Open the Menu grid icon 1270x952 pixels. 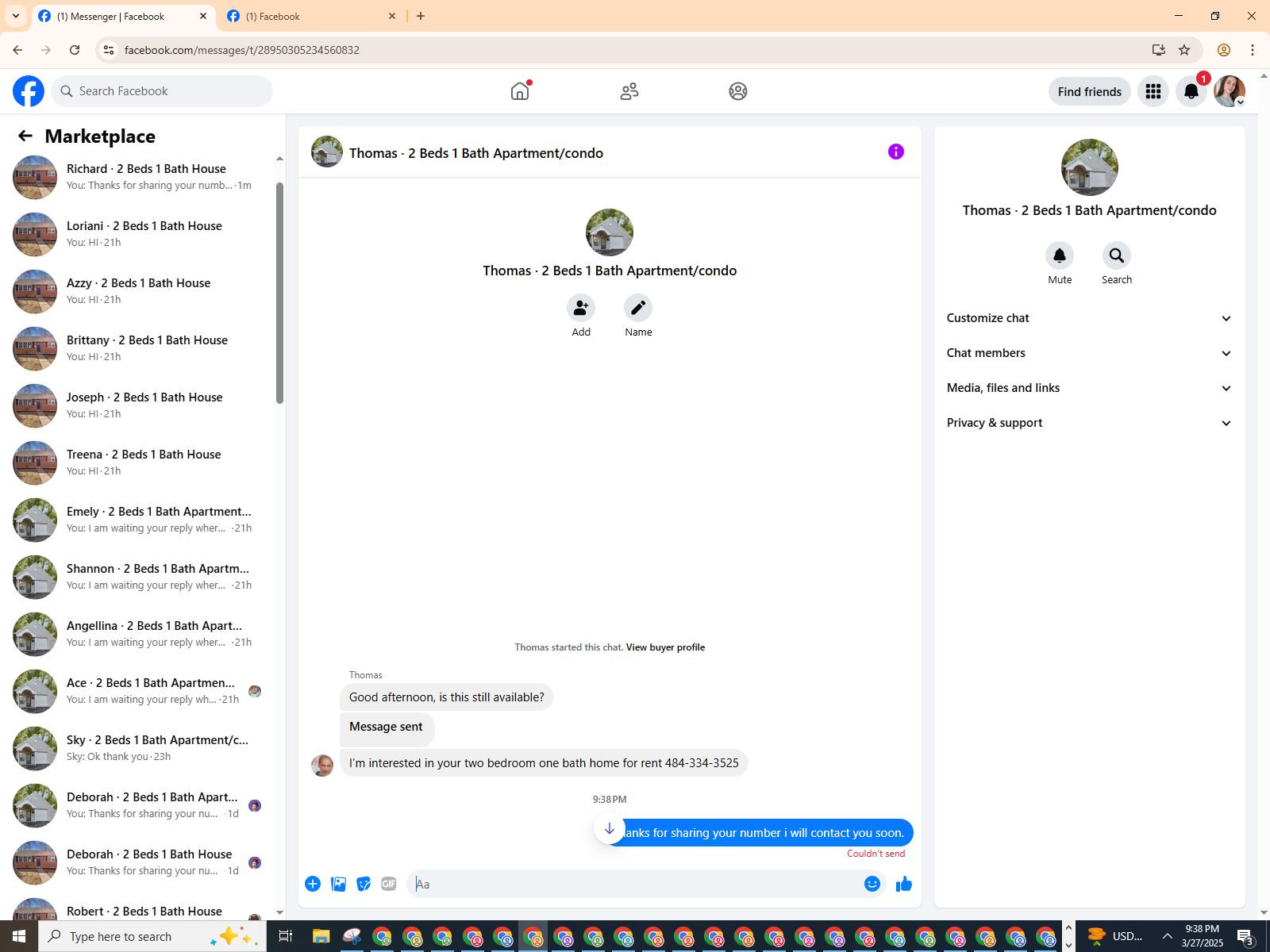(x=1153, y=91)
